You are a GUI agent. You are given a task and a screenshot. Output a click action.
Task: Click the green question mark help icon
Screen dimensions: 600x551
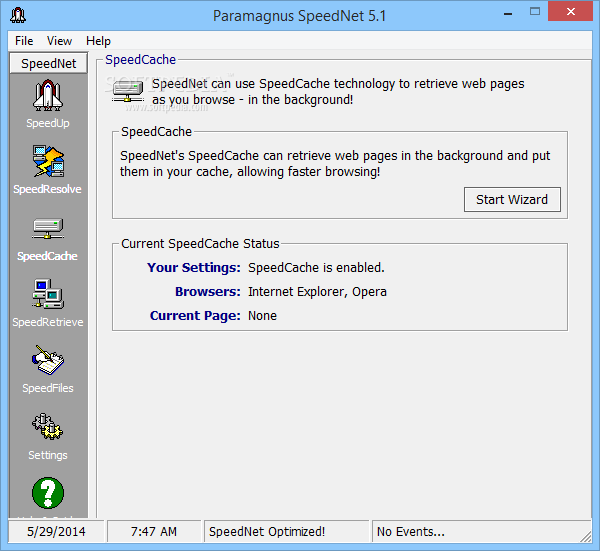pos(48,493)
